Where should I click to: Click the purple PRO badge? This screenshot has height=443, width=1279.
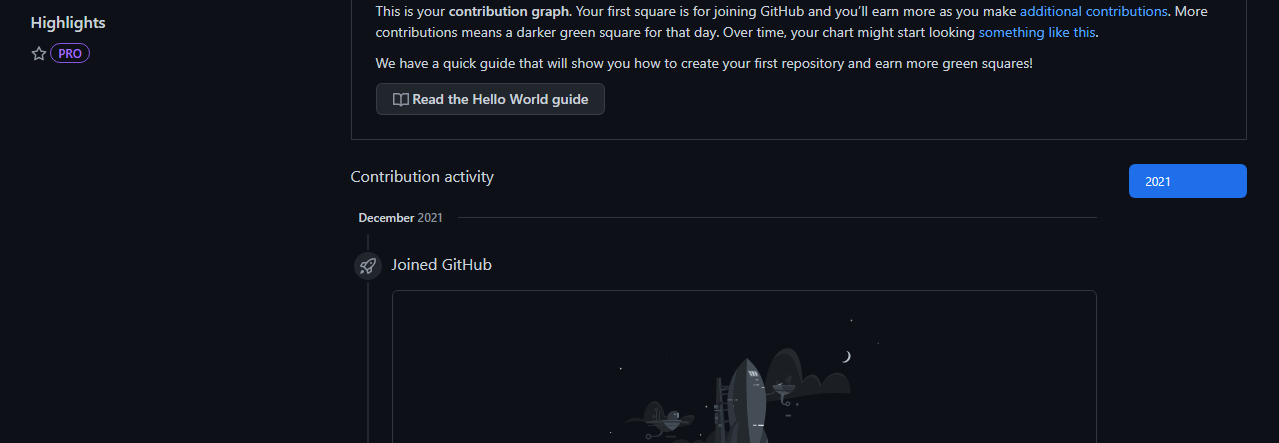(x=70, y=54)
